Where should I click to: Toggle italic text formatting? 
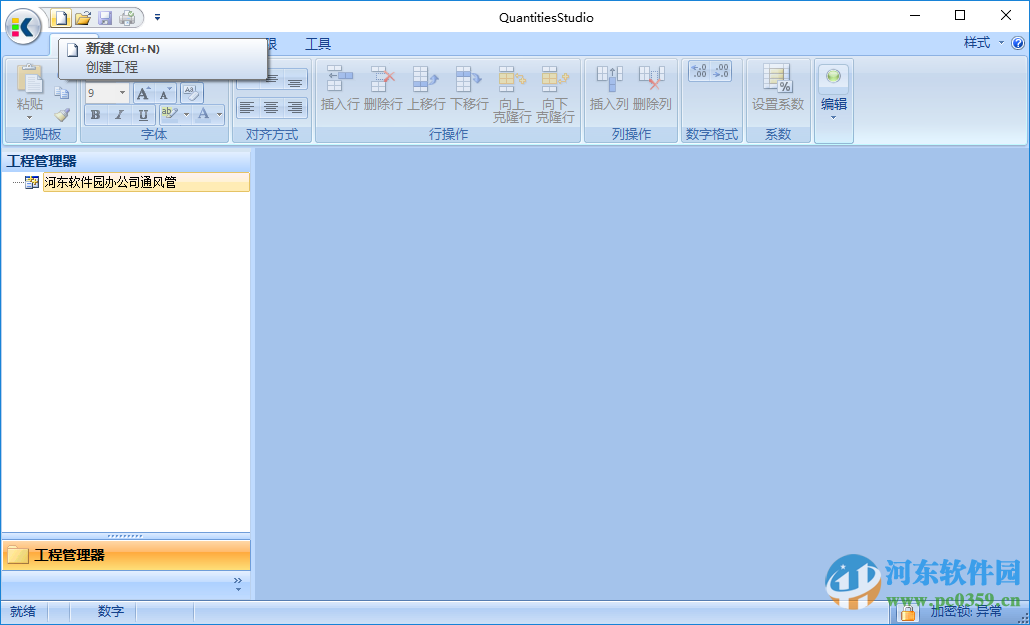[119, 115]
